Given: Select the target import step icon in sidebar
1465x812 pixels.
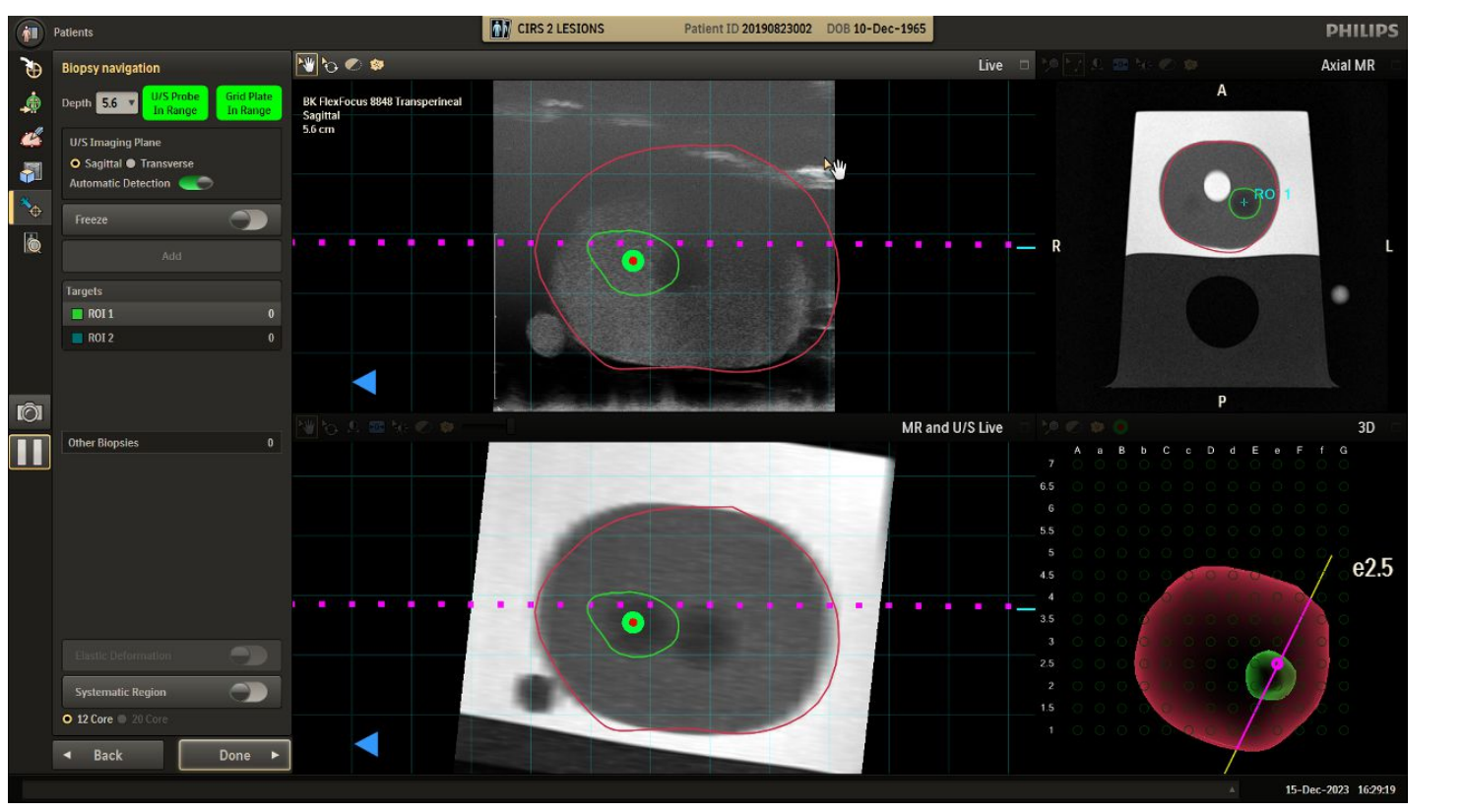Looking at the screenshot, I should coord(32,68).
